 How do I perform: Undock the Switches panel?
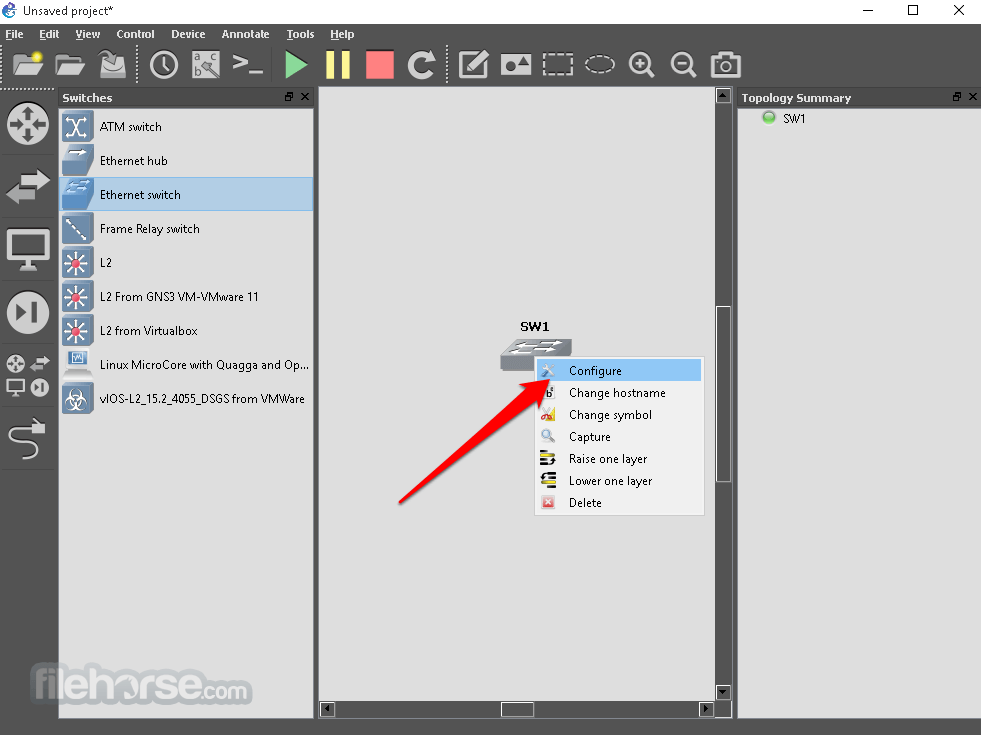point(288,97)
